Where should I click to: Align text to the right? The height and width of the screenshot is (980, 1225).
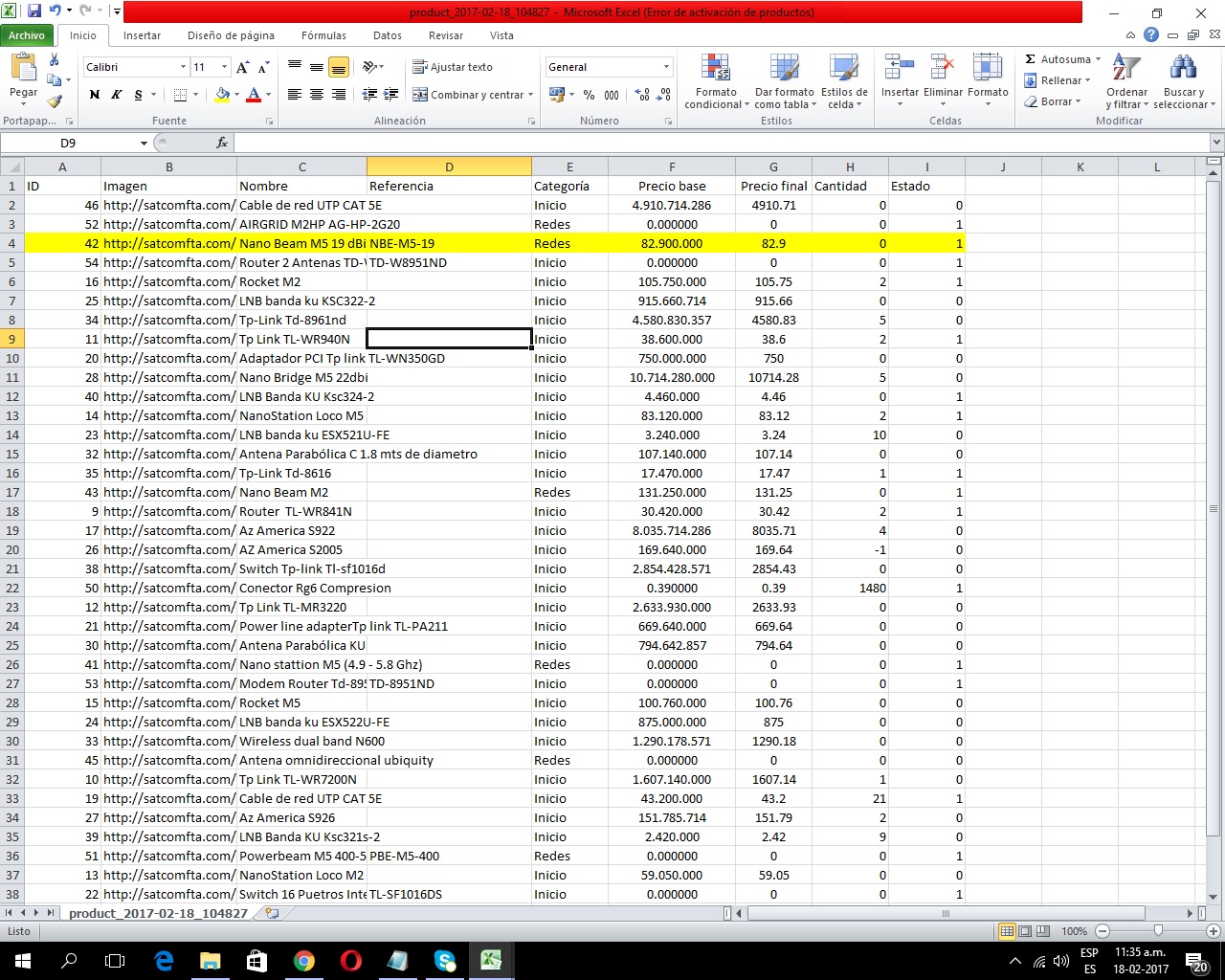click(x=339, y=95)
